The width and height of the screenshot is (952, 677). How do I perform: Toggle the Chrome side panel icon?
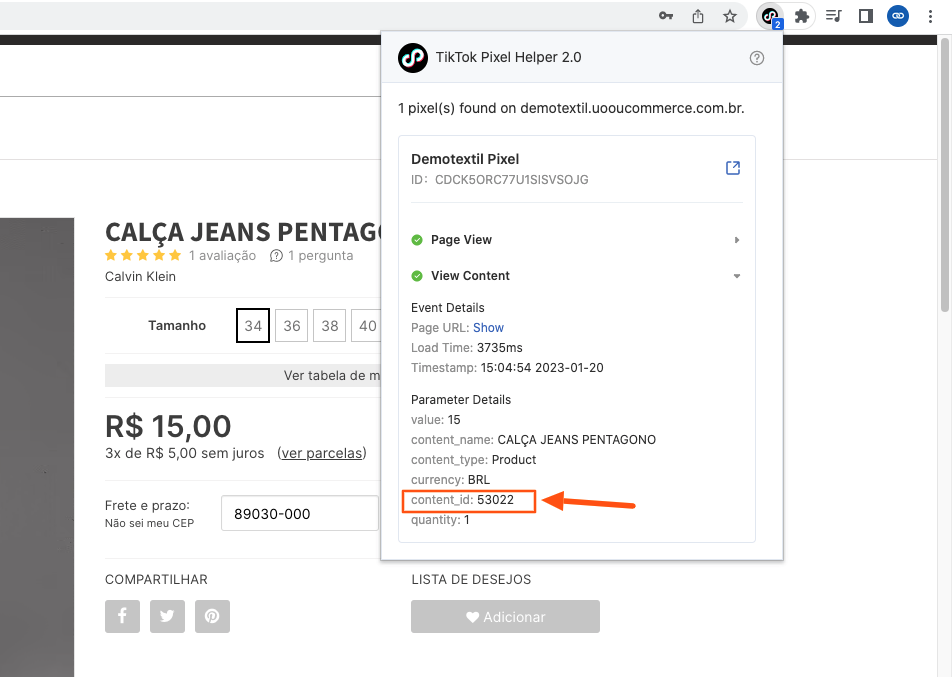click(x=866, y=16)
